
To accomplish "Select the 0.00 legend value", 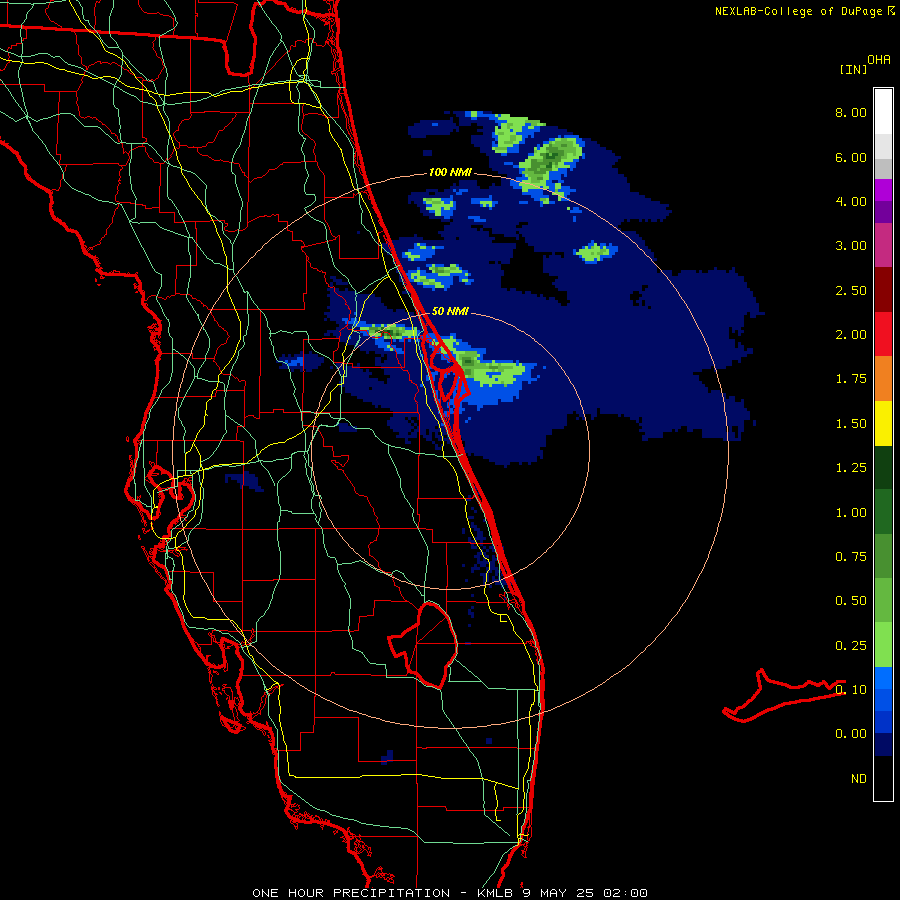I will [x=851, y=734].
